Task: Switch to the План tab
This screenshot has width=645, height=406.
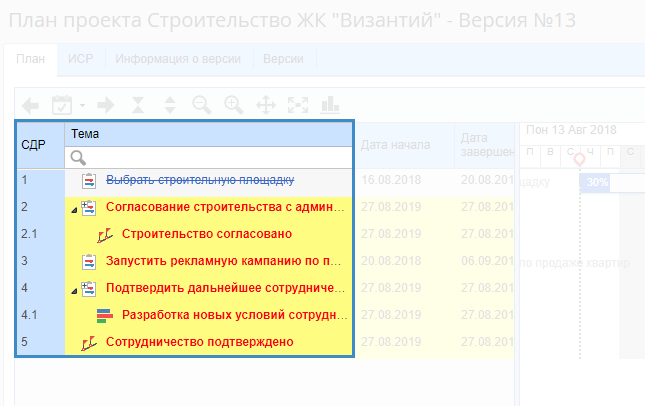Action: 30,59
